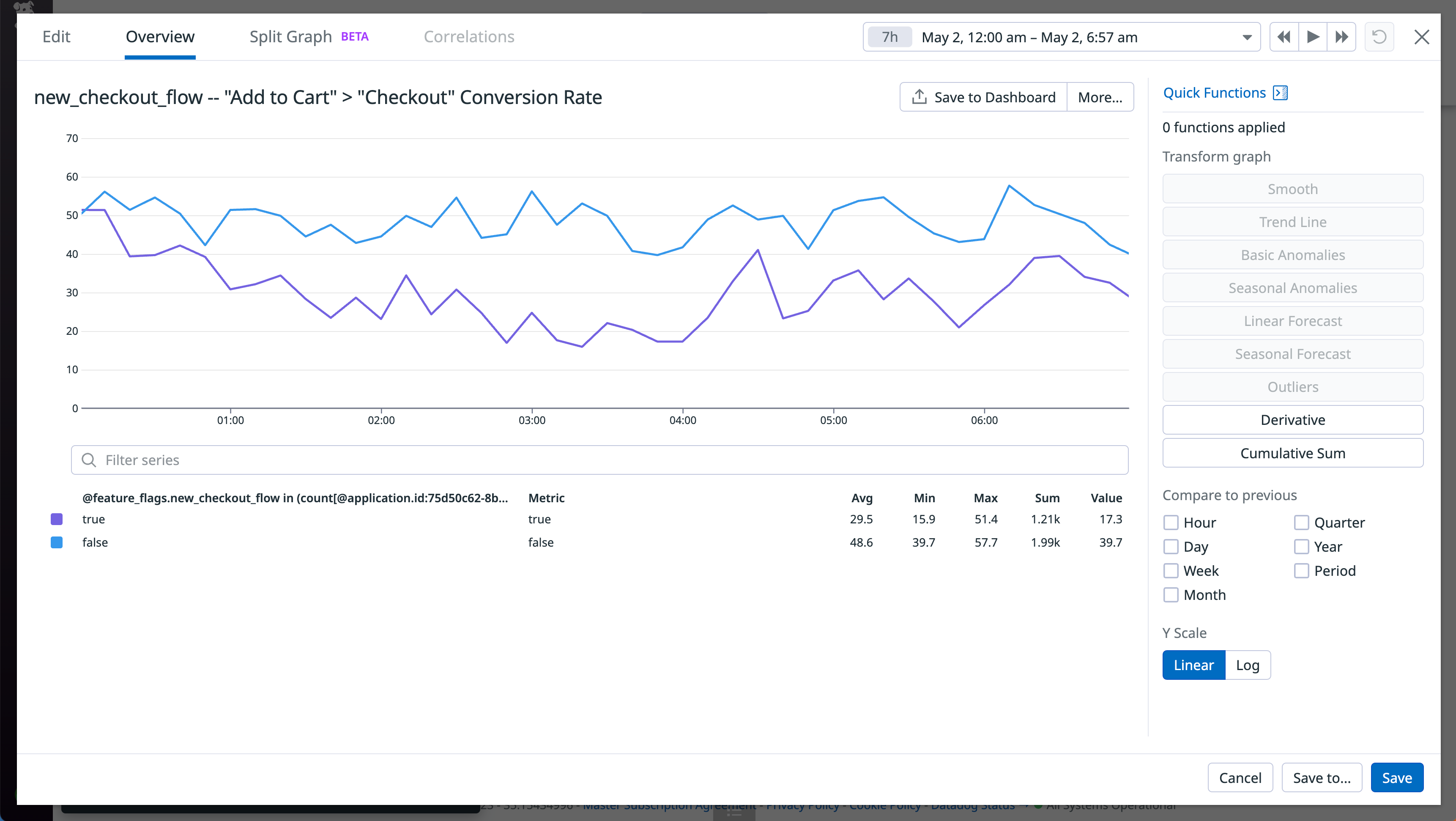Viewport: 1456px width, 821px height.
Task: Click the fast-forward time navigation icon
Action: [x=1341, y=37]
